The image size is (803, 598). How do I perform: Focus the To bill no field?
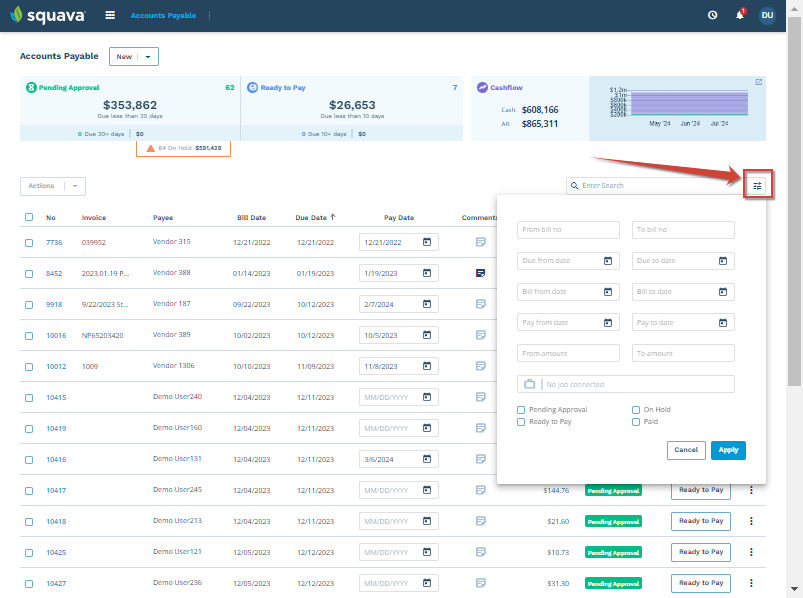click(683, 230)
